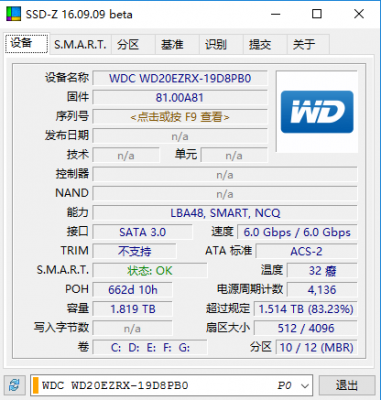Close the SSD-Z window

(359, 14)
